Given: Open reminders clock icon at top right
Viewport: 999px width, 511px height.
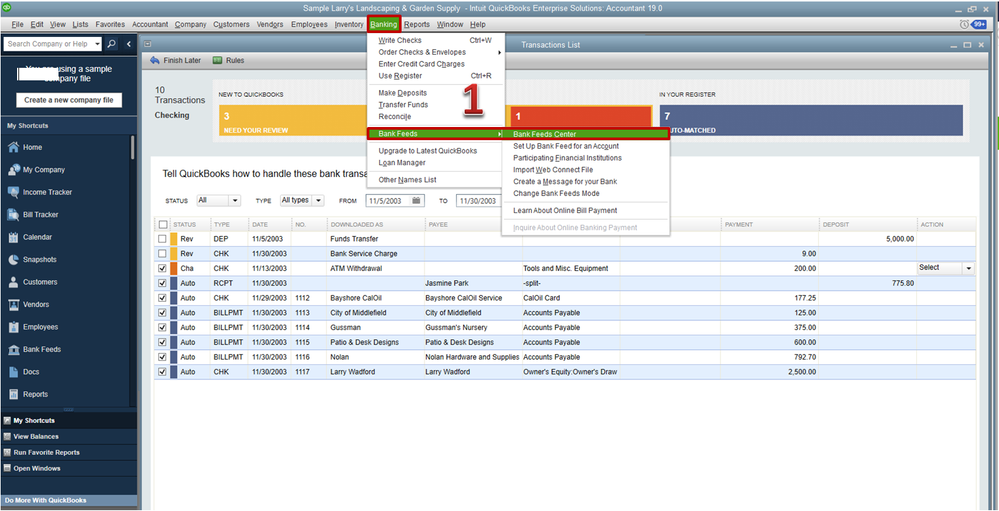Looking at the screenshot, I should (x=964, y=24).
